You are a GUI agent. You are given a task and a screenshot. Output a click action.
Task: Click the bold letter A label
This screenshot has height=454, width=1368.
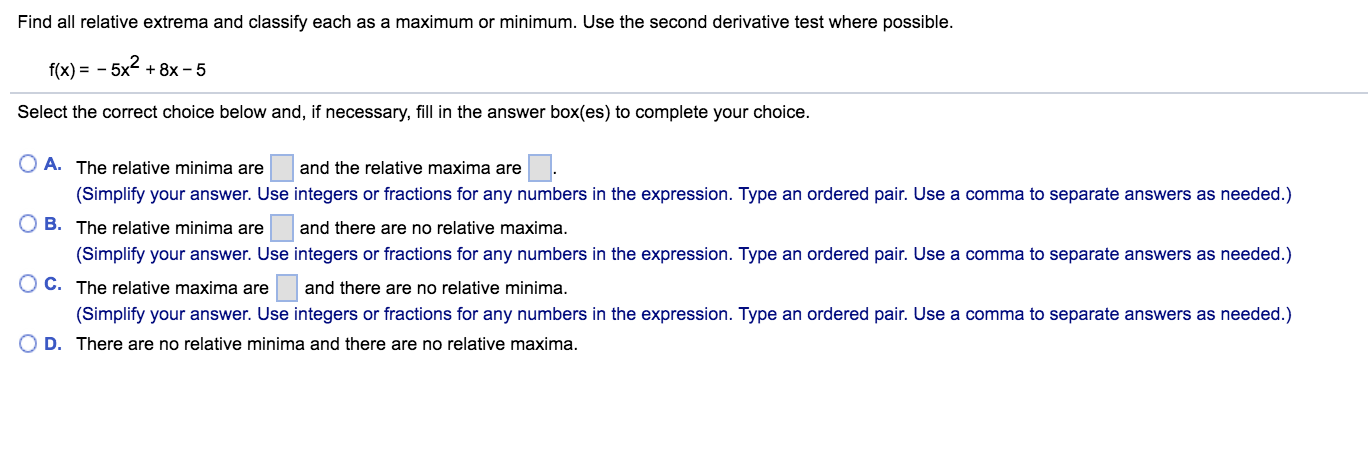tap(53, 164)
